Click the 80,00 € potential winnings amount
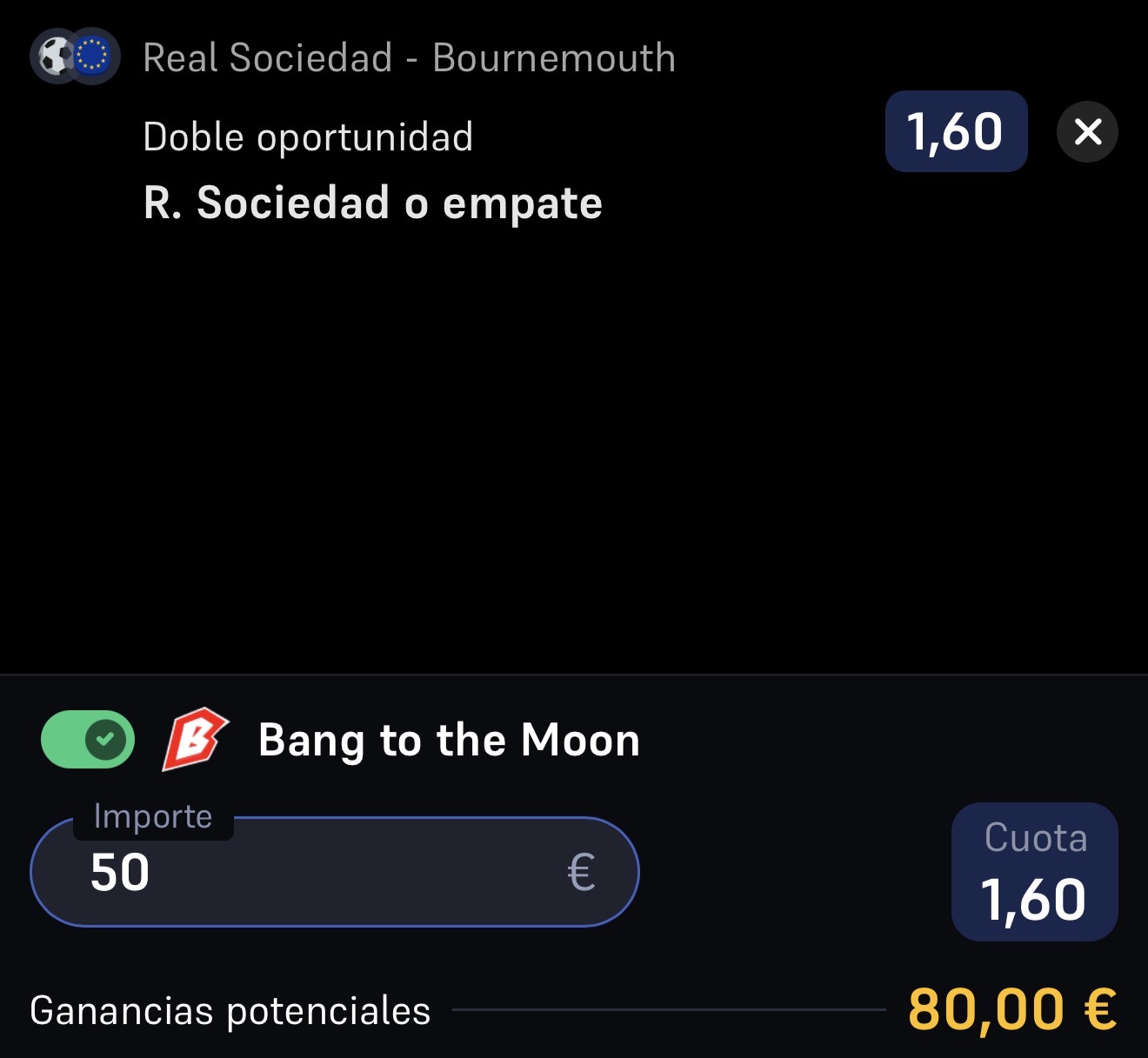The width and height of the screenshot is (1148, 1058). coord(1012,1010)
